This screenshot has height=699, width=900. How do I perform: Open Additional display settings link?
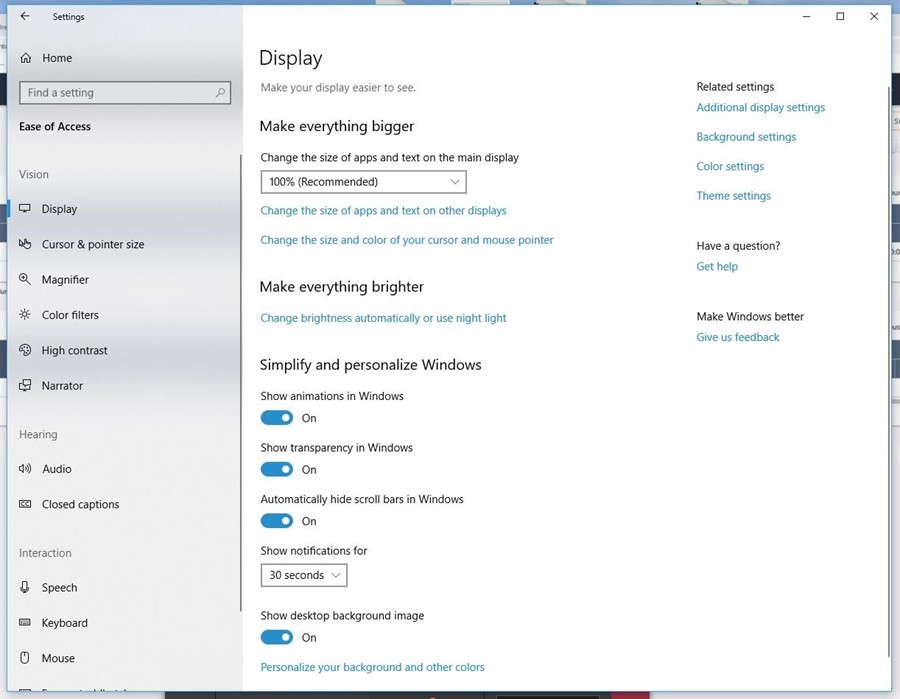click(x=761, y=107)
